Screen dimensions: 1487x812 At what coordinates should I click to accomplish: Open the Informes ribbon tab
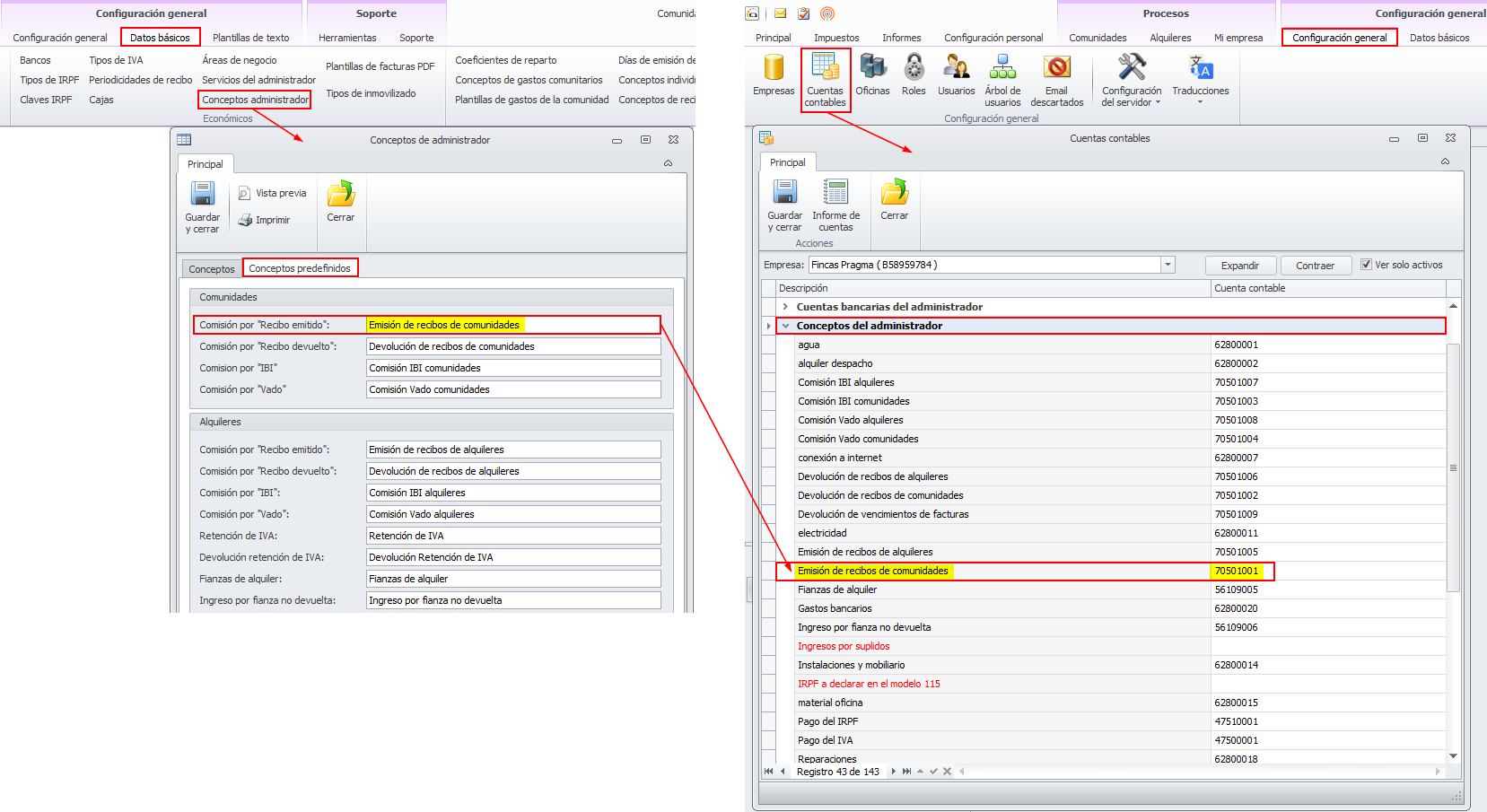click(x=901, y=38)
